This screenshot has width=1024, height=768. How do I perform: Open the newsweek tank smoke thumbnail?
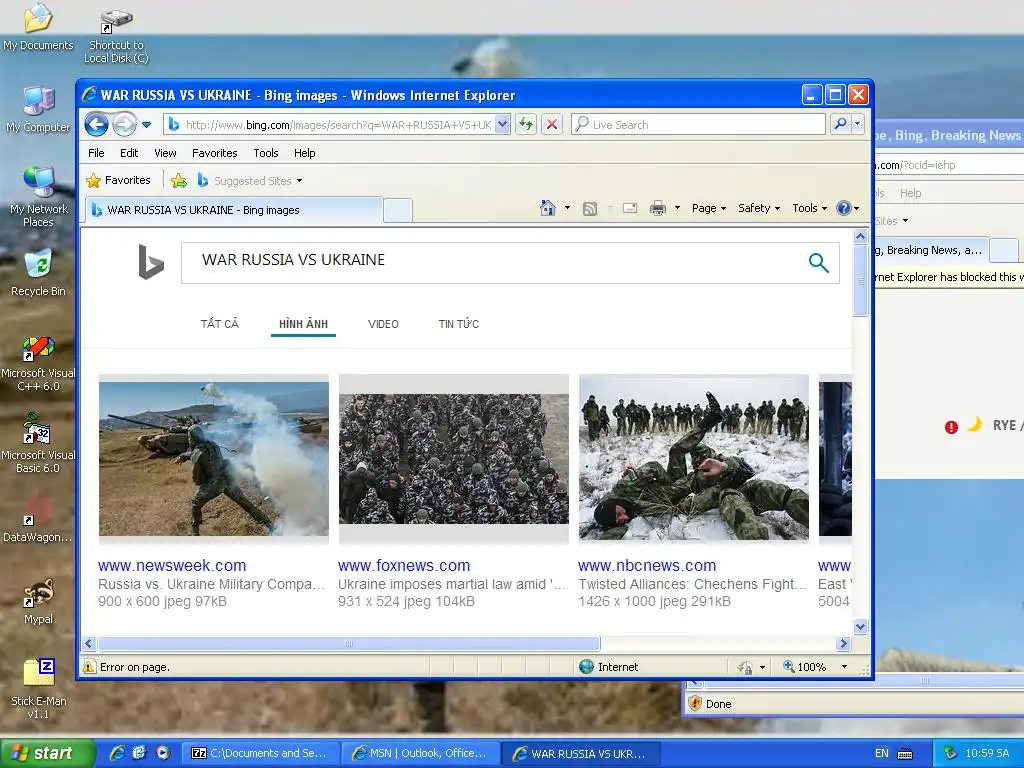click(x=214, y=459)
